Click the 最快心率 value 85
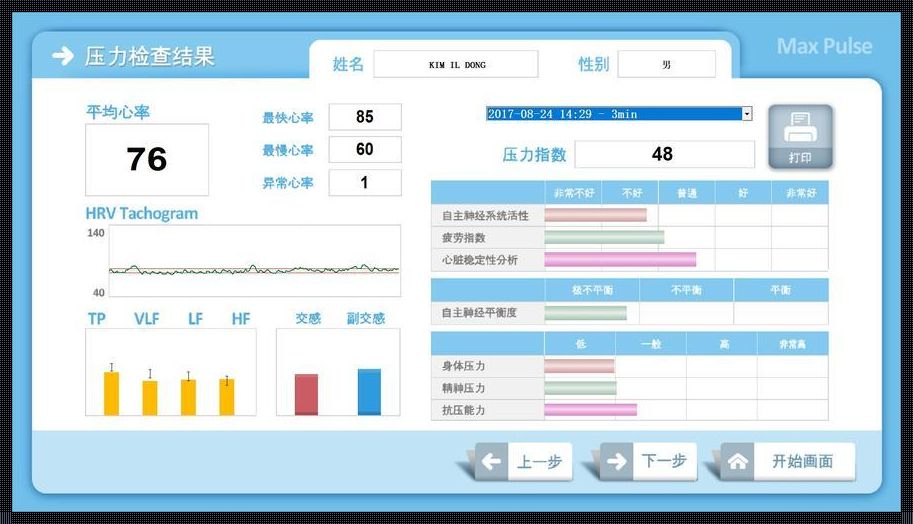The image size is (913, 524). pyautogui.click(x=365, y=117)
